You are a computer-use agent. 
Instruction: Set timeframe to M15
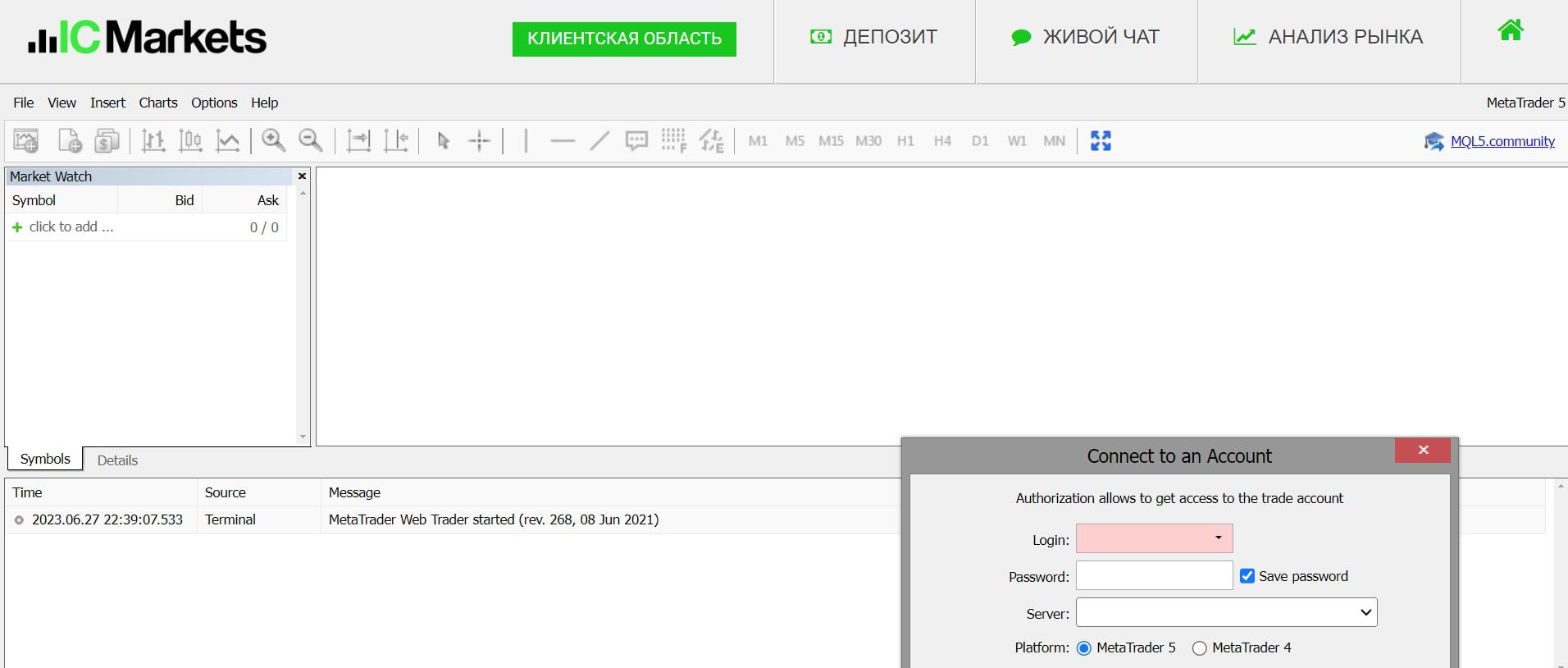pyautogui.click(x=831, y=141)
